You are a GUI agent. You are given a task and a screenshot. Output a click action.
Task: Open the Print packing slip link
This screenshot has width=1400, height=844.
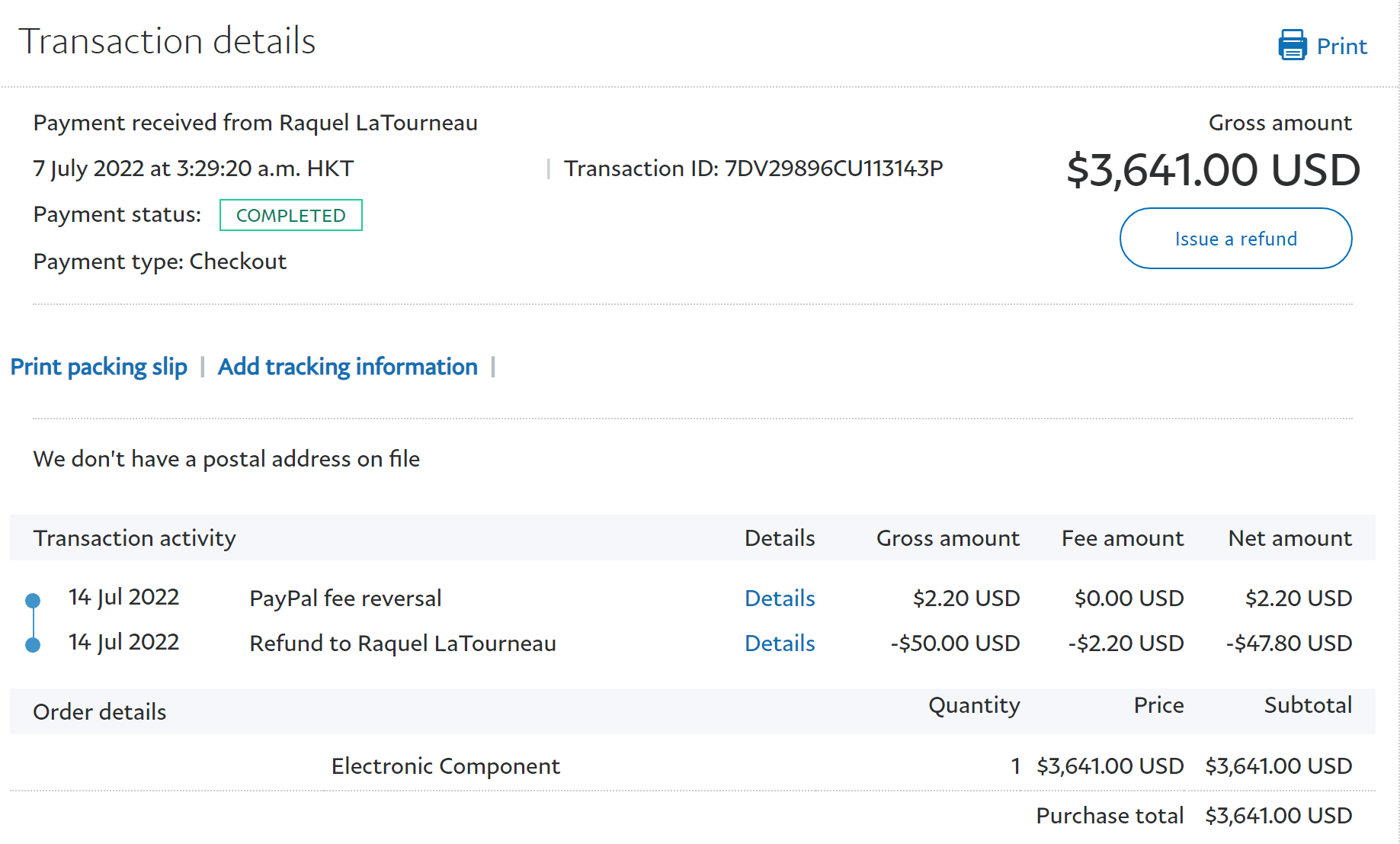click(x=99, y=367)
